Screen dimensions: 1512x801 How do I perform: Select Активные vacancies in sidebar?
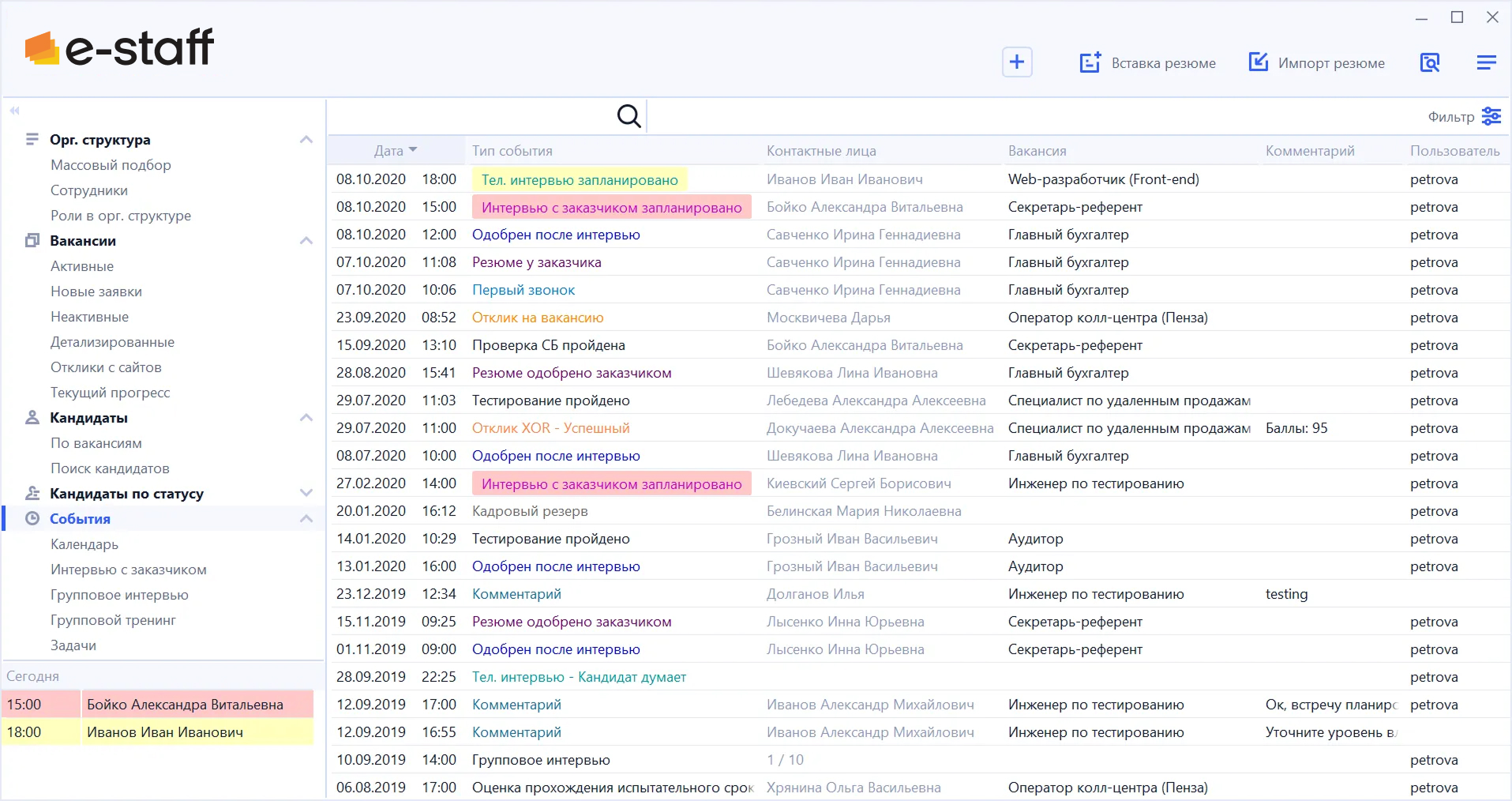pos(82,266)
